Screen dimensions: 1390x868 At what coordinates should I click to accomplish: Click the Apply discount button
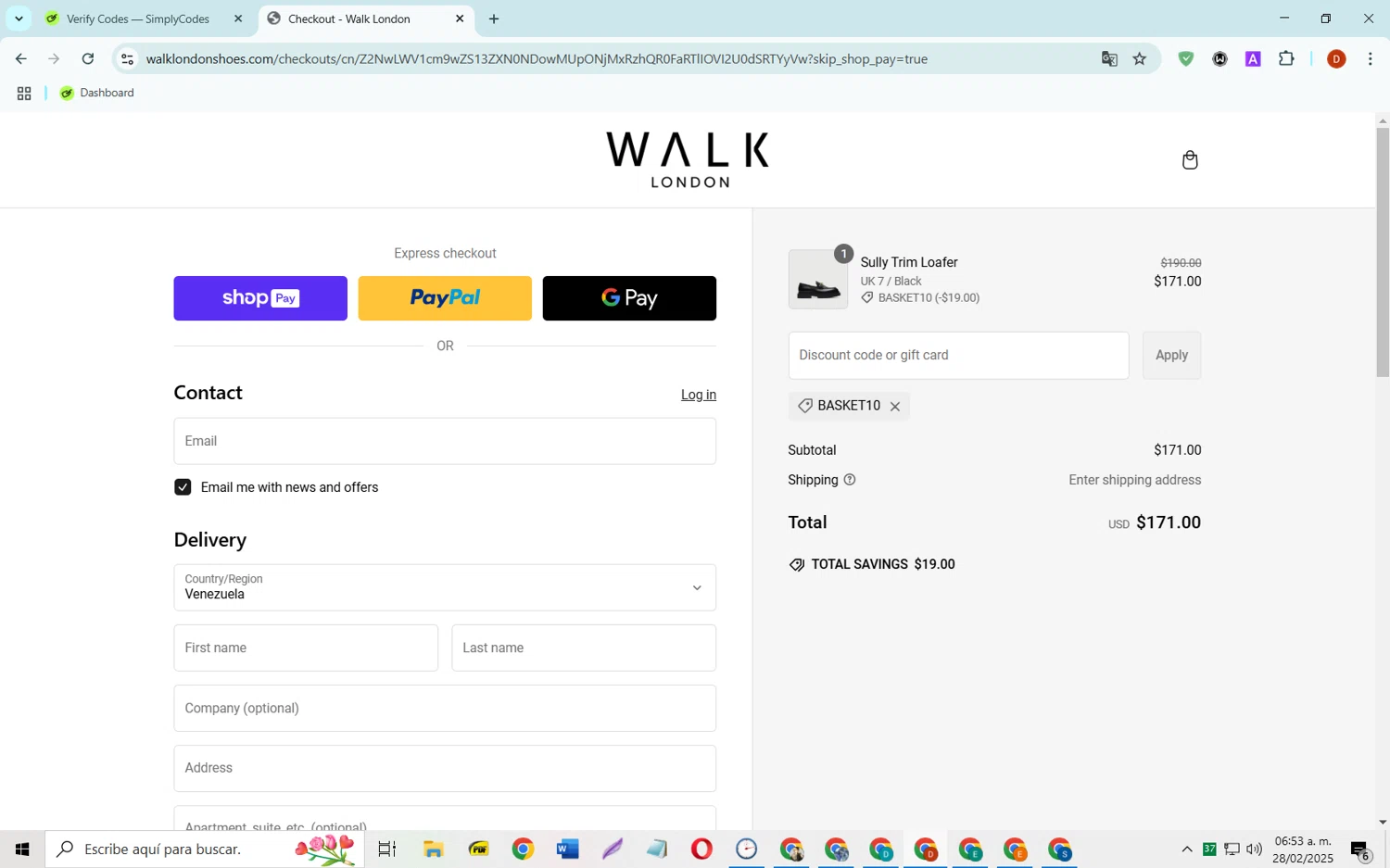[x=1171, y=355]
